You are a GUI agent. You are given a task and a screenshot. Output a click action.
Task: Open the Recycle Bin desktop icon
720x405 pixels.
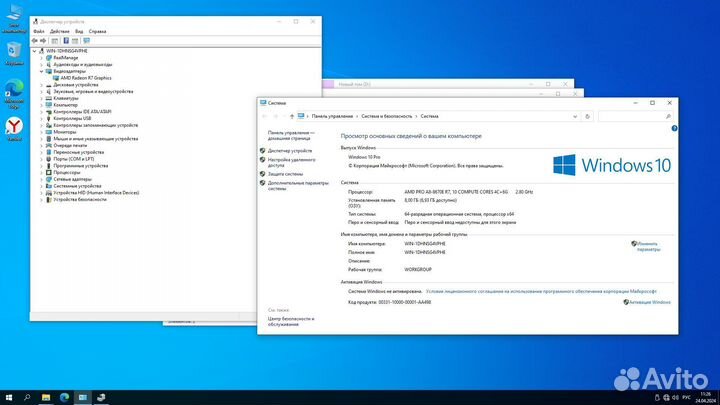tap(14, 54)
